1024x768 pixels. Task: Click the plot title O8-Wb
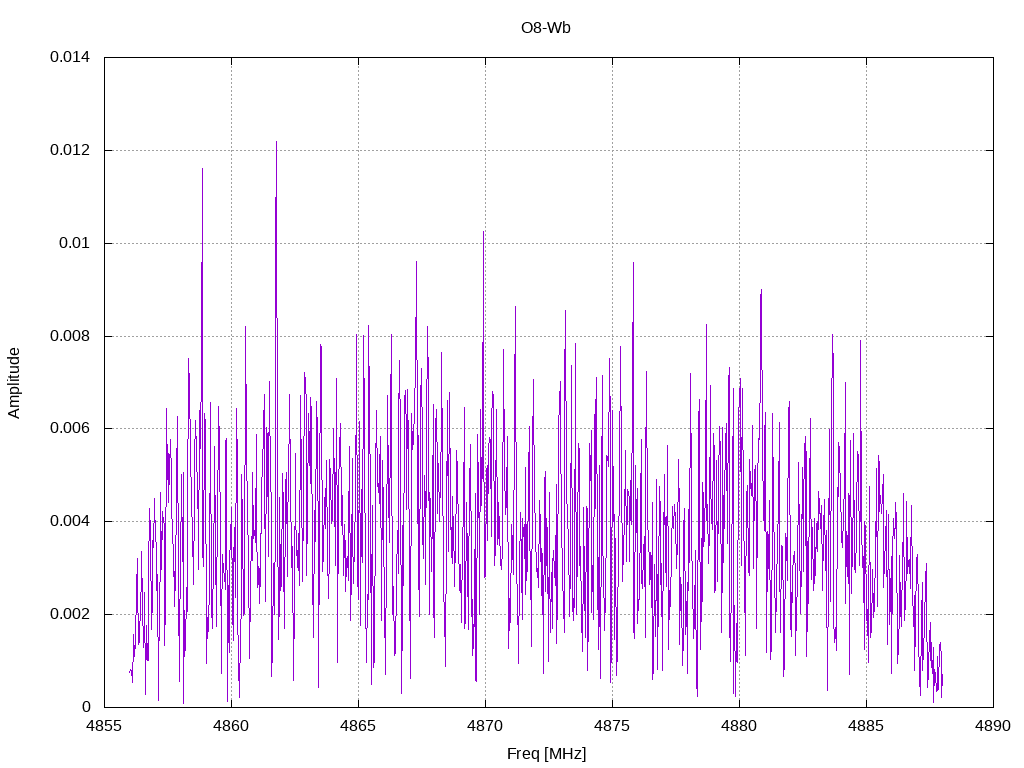click(x=546, y=27)
